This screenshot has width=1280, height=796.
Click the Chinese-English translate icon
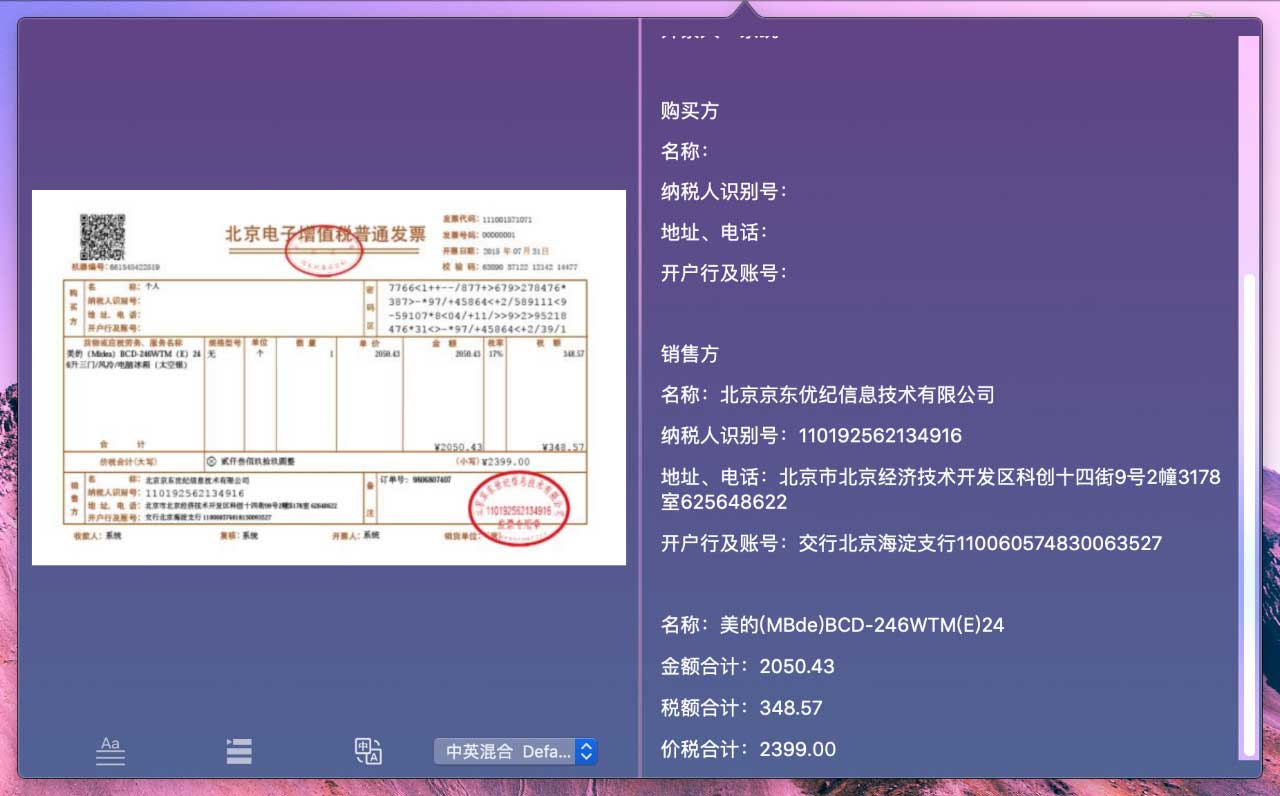point(368,751)
